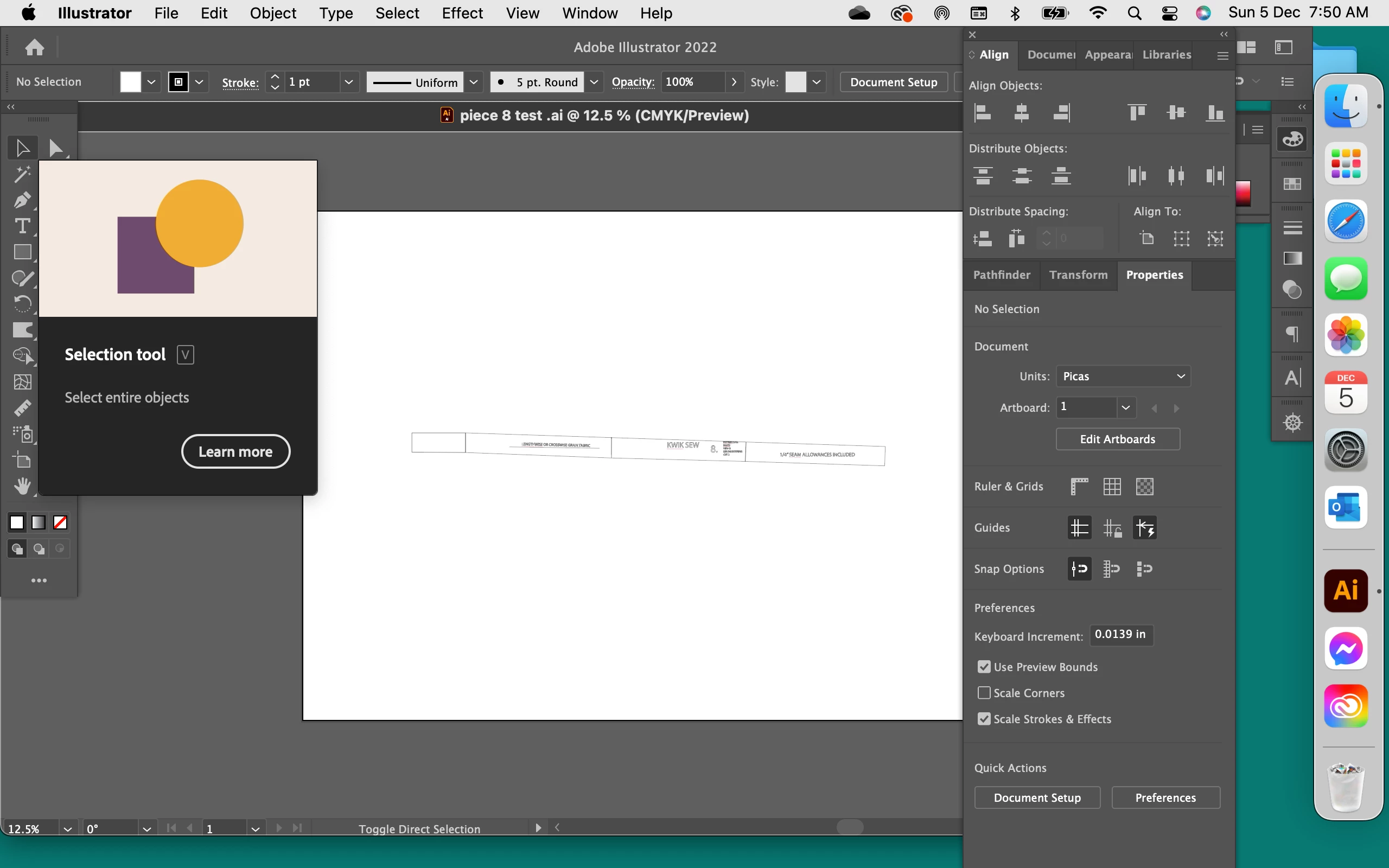Toggle Snap to Point option
This screenshot has height=868, width=1389.
(1079, 569)
